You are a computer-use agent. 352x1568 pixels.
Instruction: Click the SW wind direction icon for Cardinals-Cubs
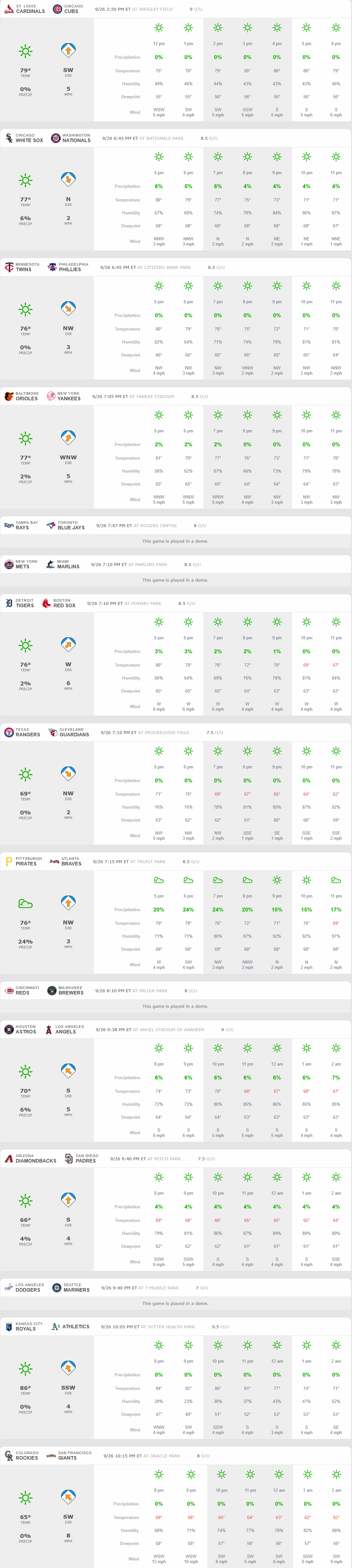pos(68,51)
